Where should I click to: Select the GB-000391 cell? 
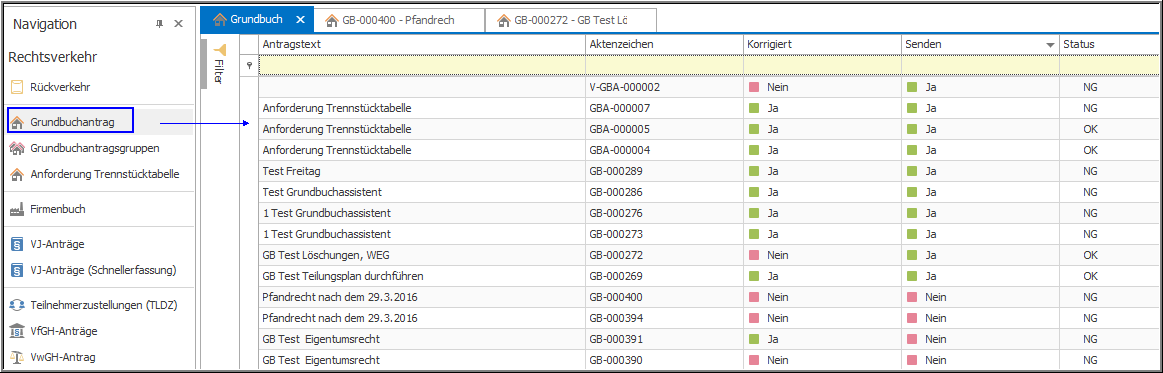(x=665, y=339)
